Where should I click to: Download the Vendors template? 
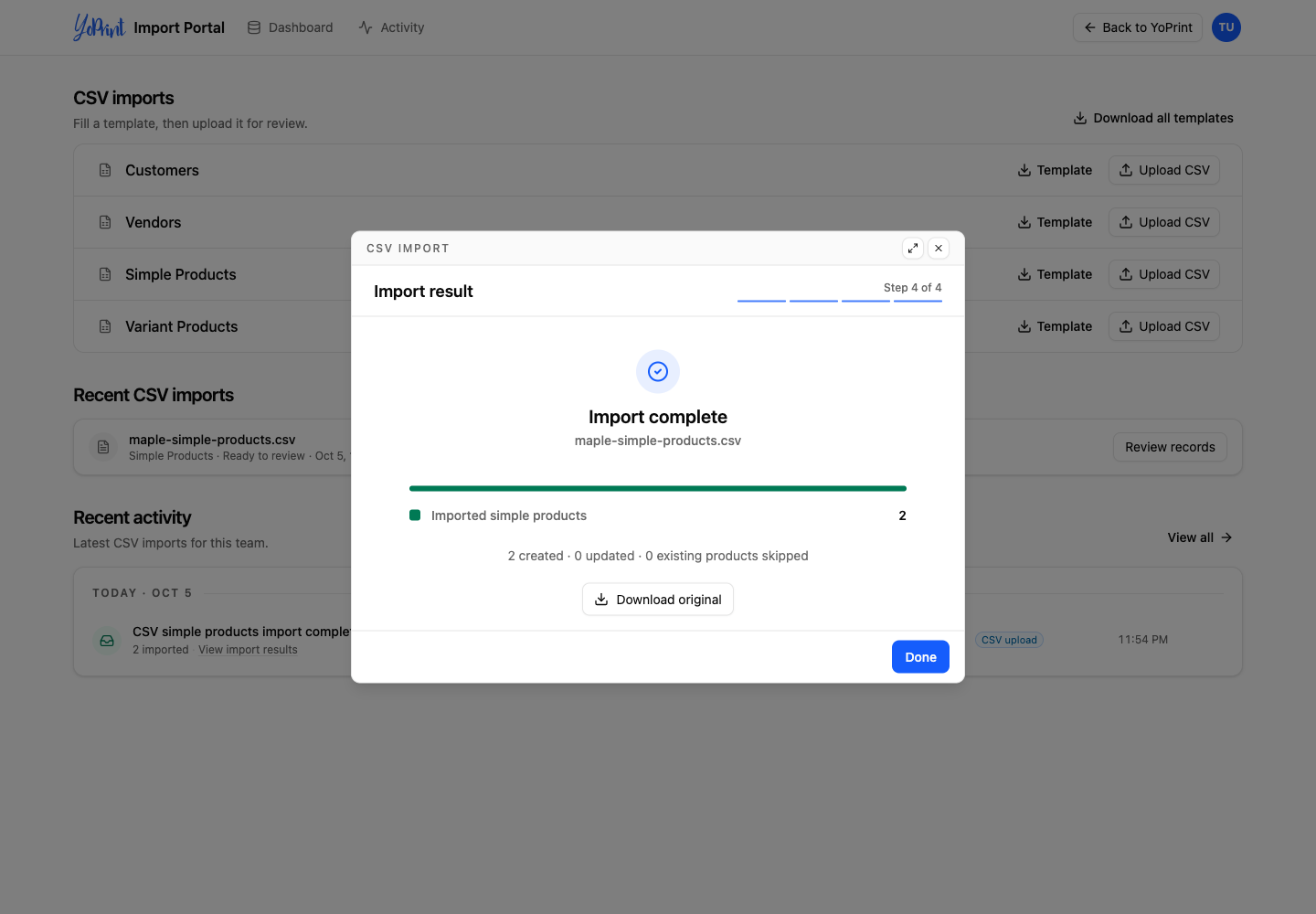(1055, 222)
